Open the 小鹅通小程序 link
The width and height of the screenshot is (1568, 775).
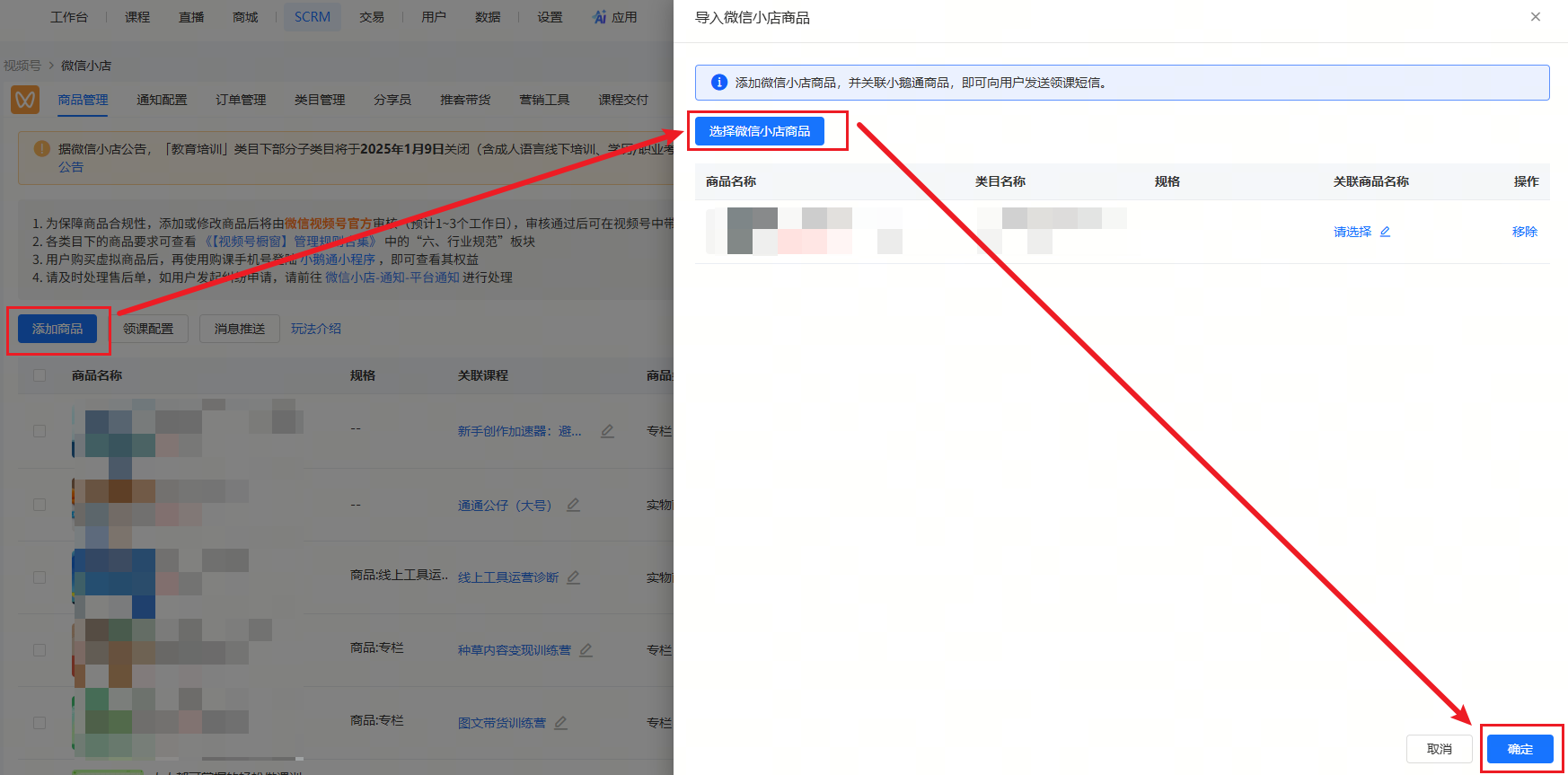337,260
